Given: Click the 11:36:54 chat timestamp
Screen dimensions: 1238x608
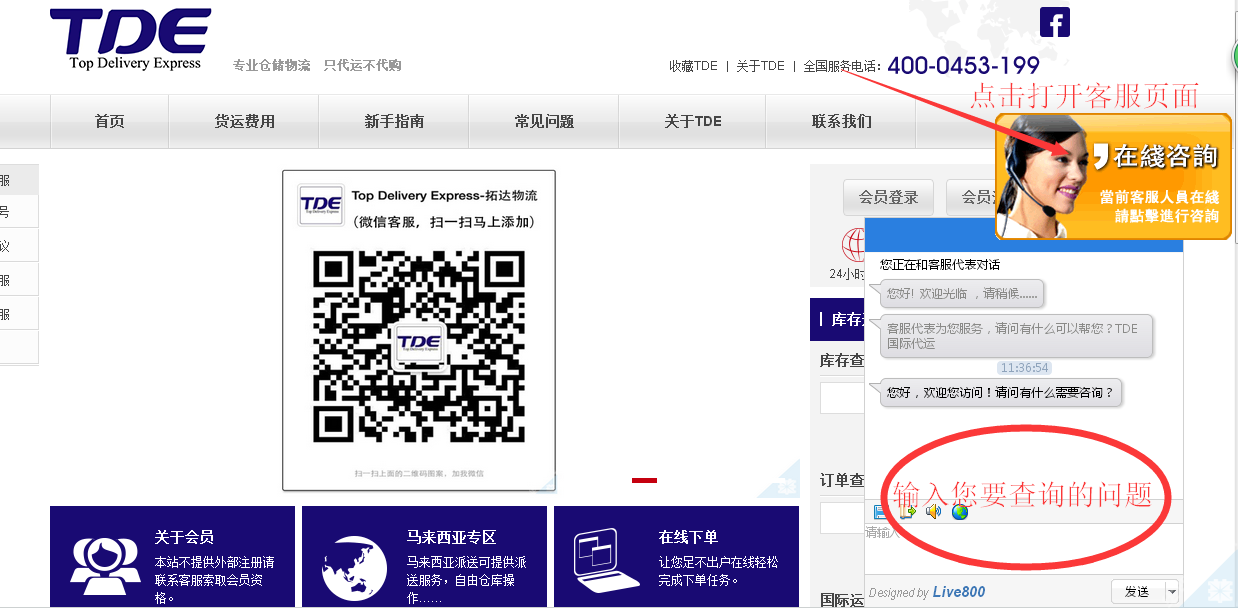Looking at the screenshot, I should pyautogui.click(x=1024, y=368).
